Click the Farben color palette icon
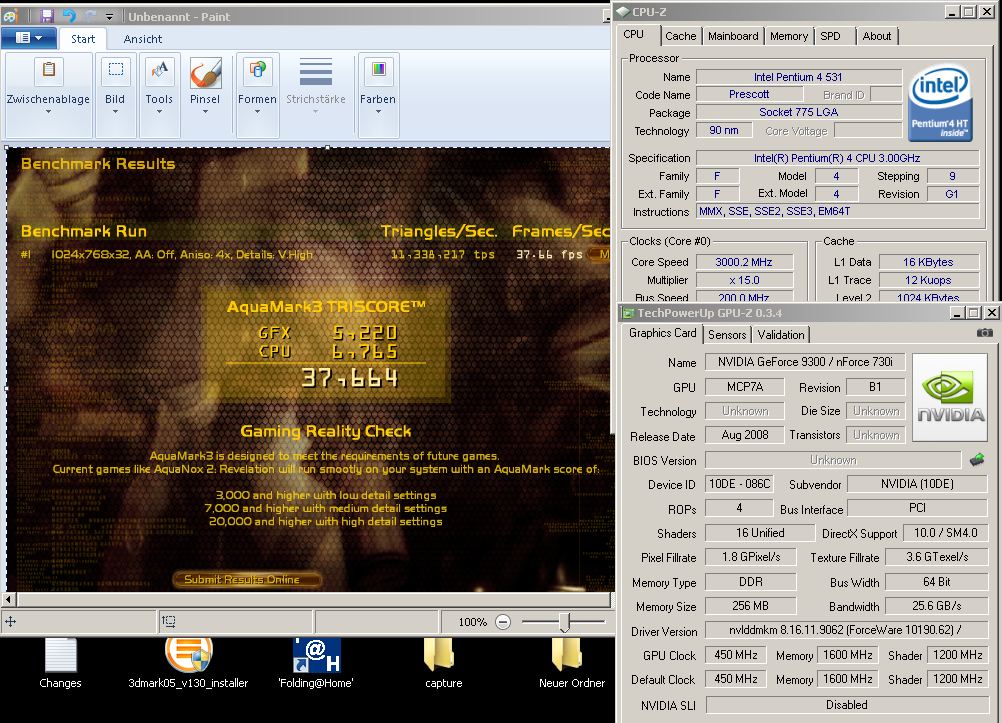This screenshot has width=1002, height=723. pyautogui.click(x=378, y=69)
